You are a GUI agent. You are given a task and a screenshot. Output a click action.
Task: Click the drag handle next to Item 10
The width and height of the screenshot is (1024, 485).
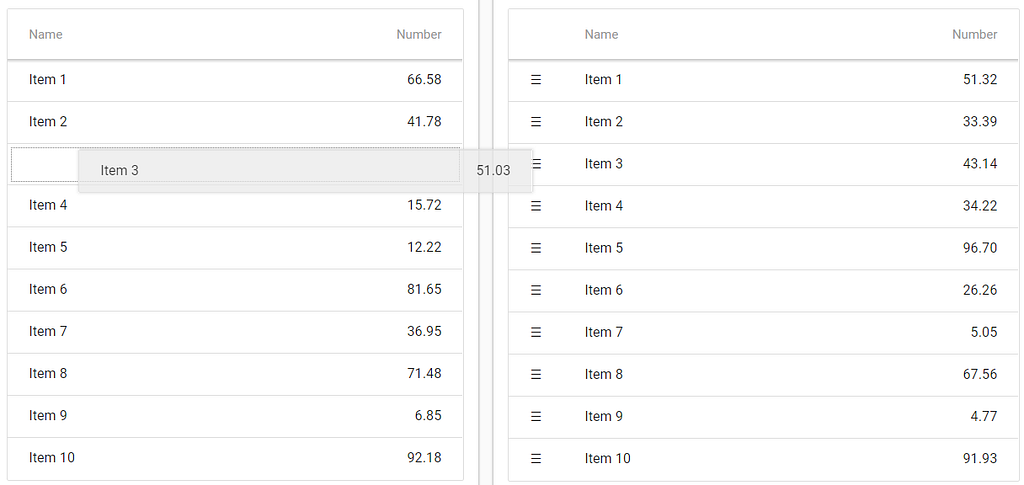536,458
